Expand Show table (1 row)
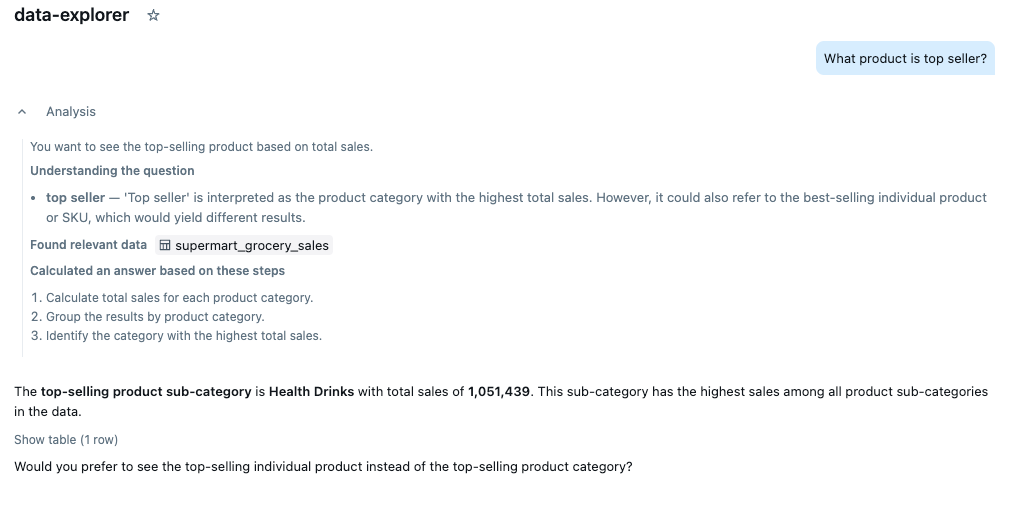This screenshot has width=1011, height=507. (x=66, y=440)
